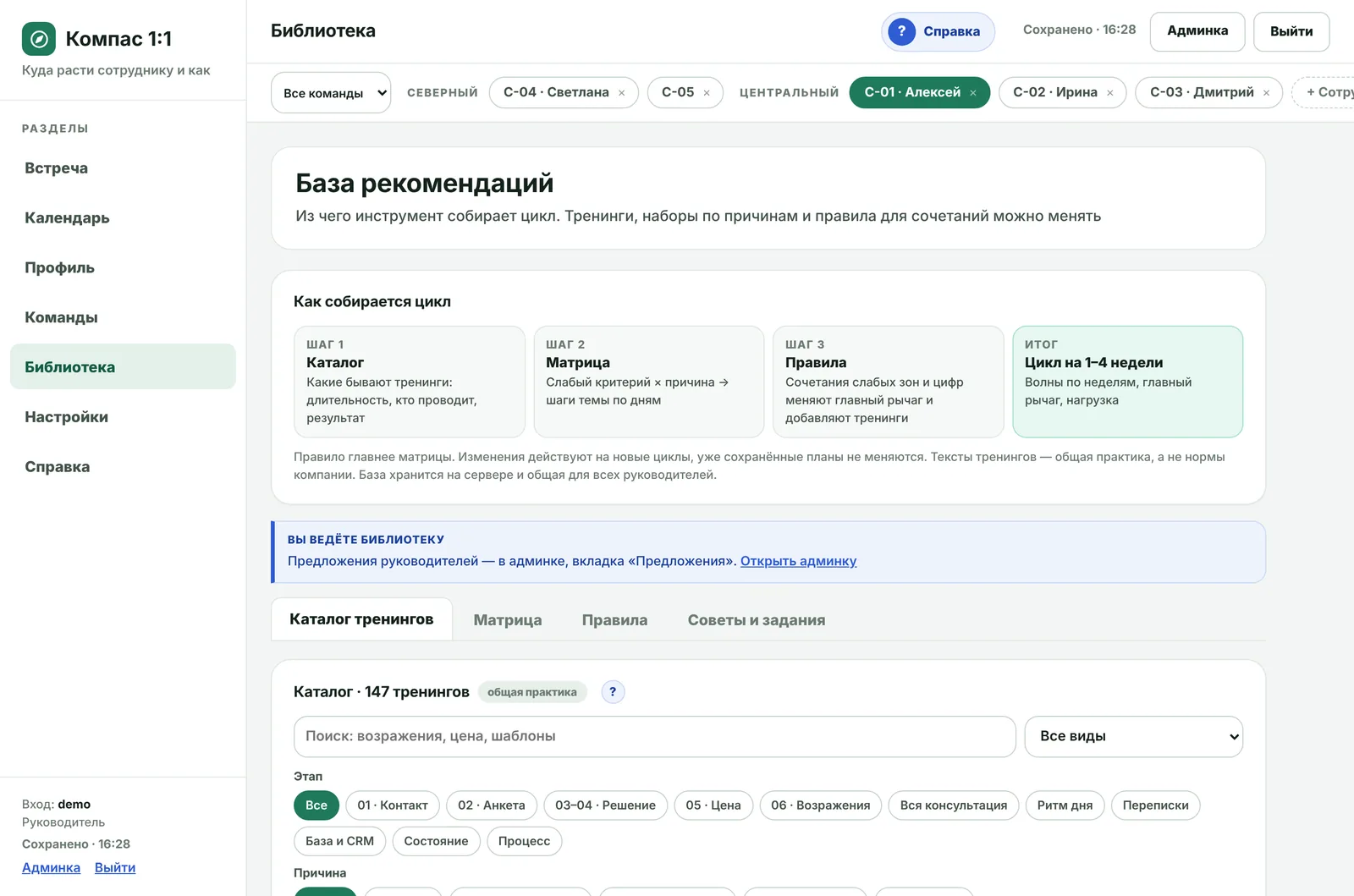Click the Выйти link in sidebar footer
This screenshot has width=1354, height=896.
[115, 867]
